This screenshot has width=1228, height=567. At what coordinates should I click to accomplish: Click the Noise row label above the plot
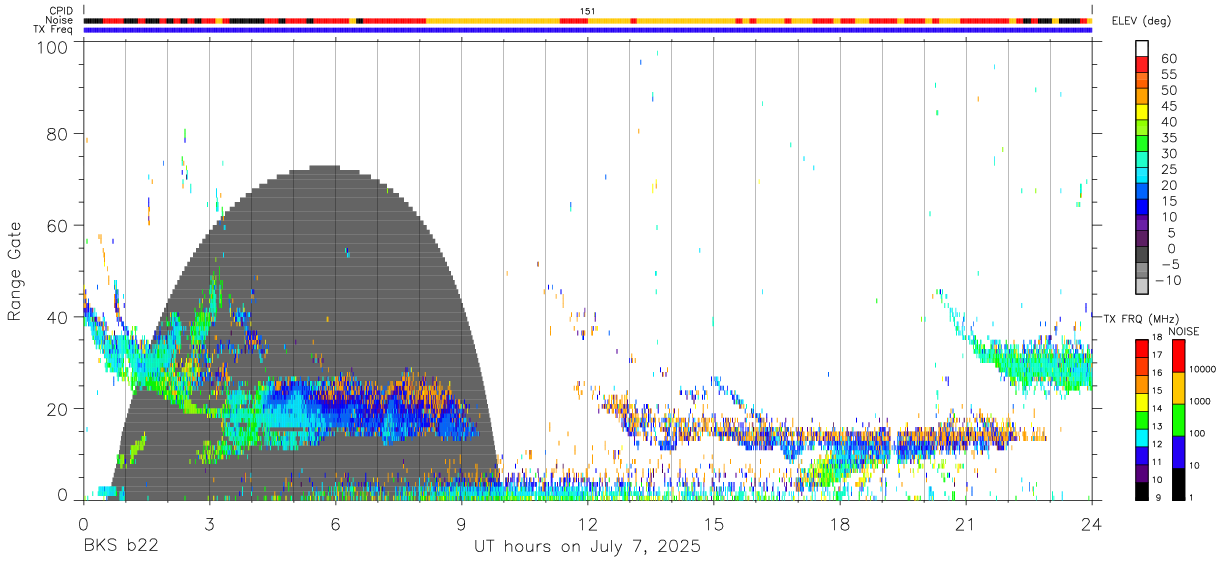(x=61, y=20)
